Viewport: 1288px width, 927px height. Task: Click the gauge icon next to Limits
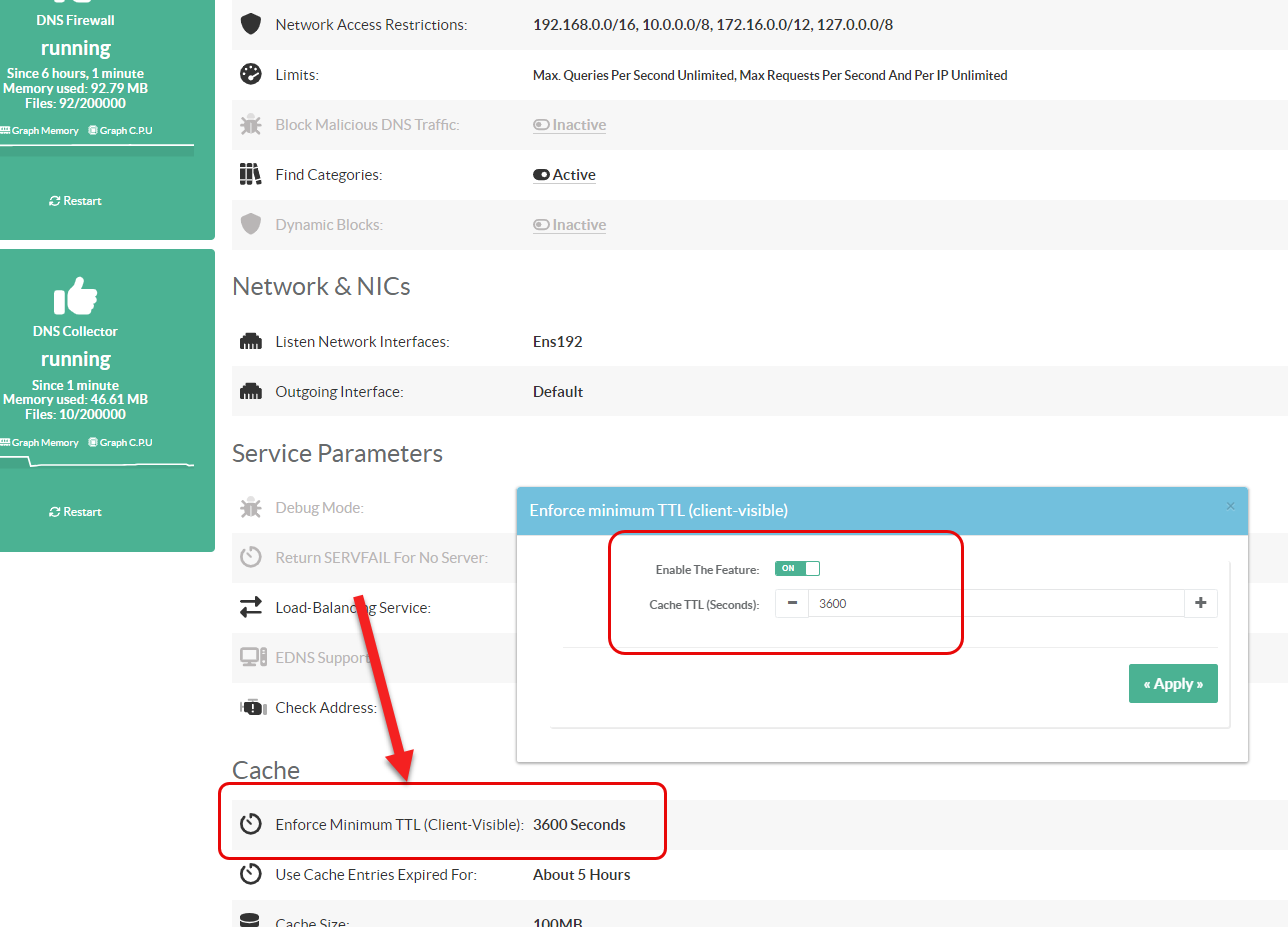pyautogui.click(x=251, y=75)
